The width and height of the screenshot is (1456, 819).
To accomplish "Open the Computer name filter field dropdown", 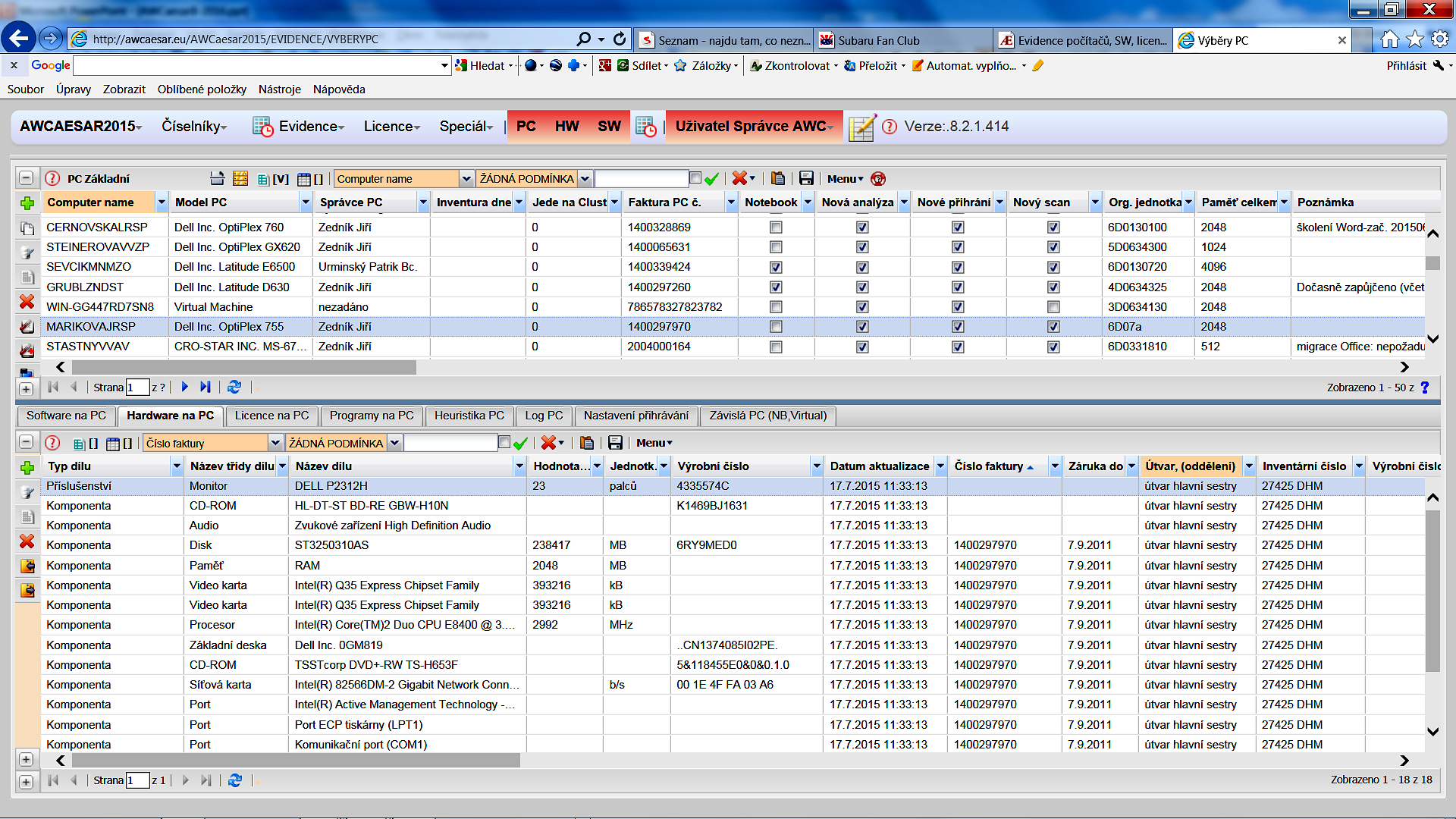I will (x=466, y=179).
